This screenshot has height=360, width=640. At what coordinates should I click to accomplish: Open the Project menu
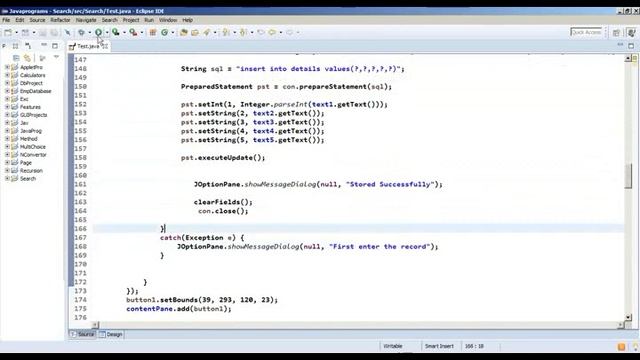click(x=131, y=20)
